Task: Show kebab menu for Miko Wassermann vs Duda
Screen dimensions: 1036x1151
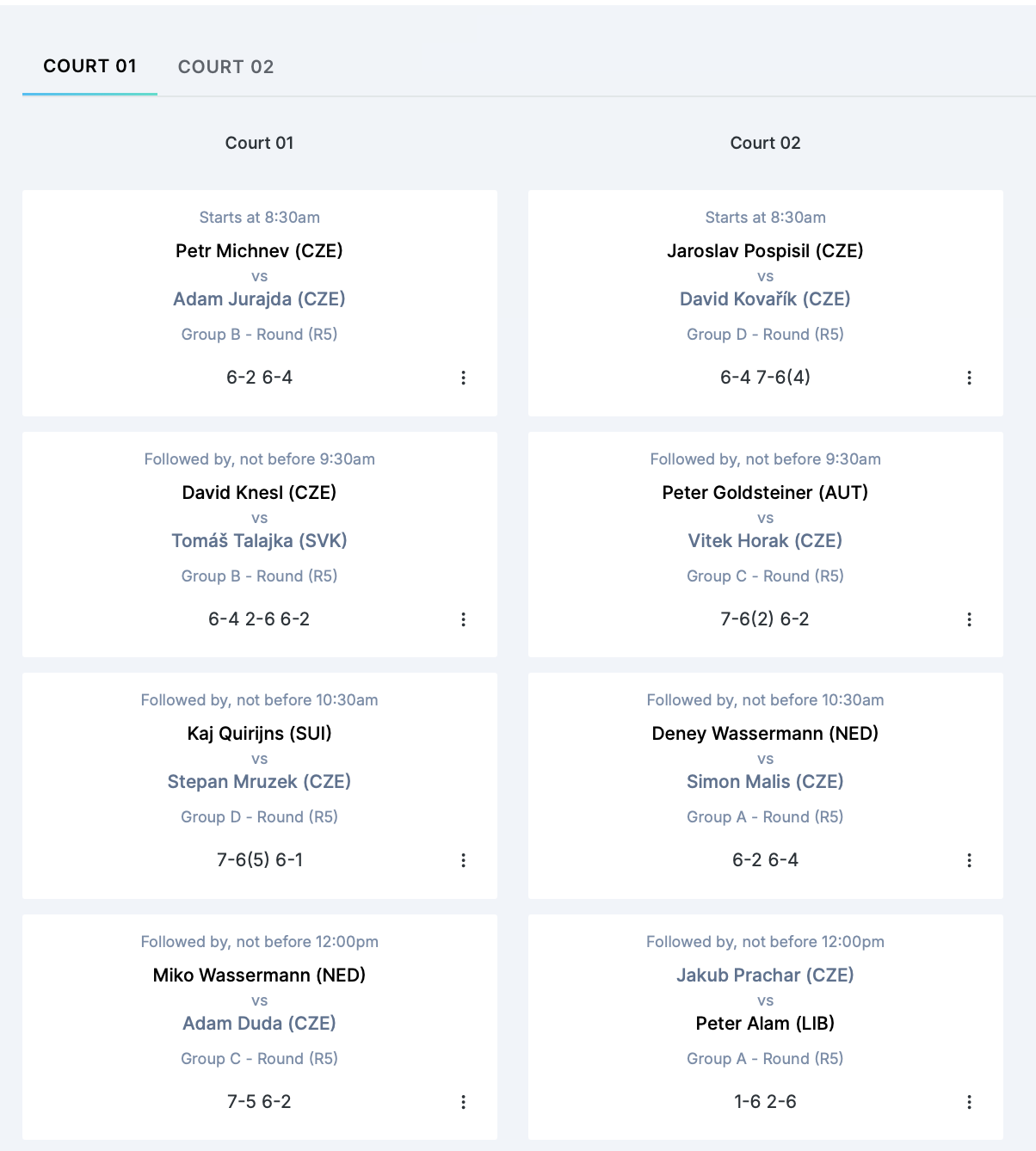Action: 463,1102
